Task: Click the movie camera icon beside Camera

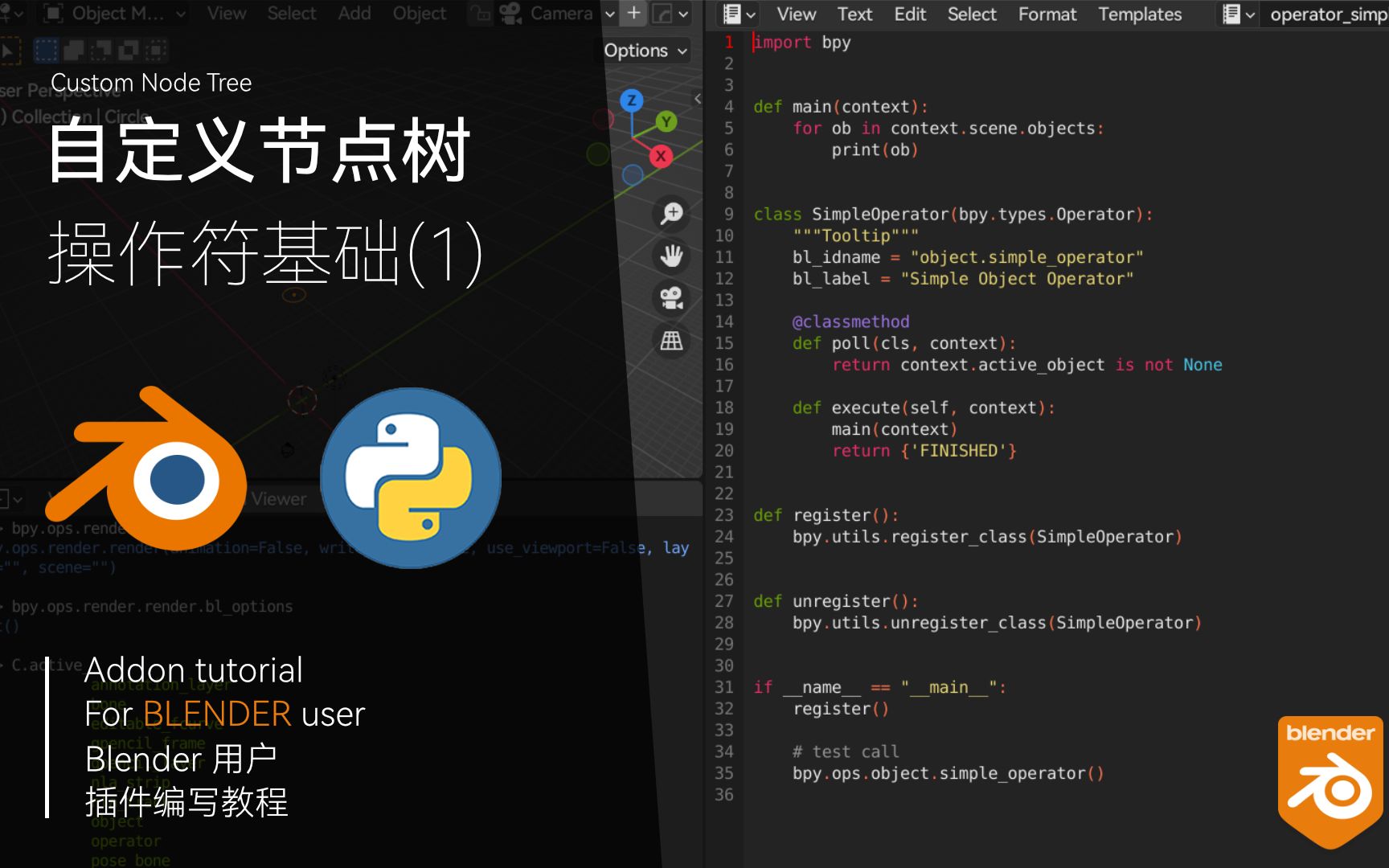Action: (510, 13)
